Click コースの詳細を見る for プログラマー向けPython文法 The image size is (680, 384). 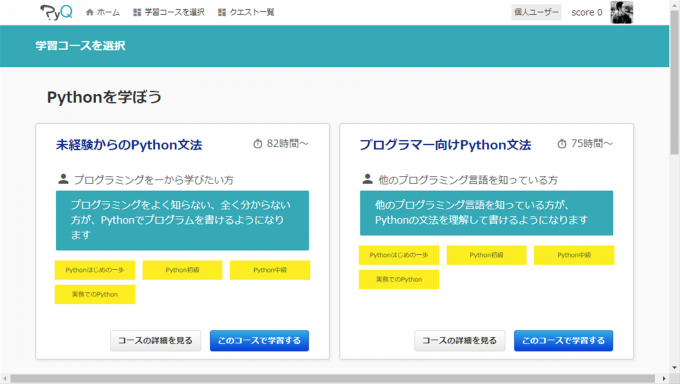coord(459,341)
